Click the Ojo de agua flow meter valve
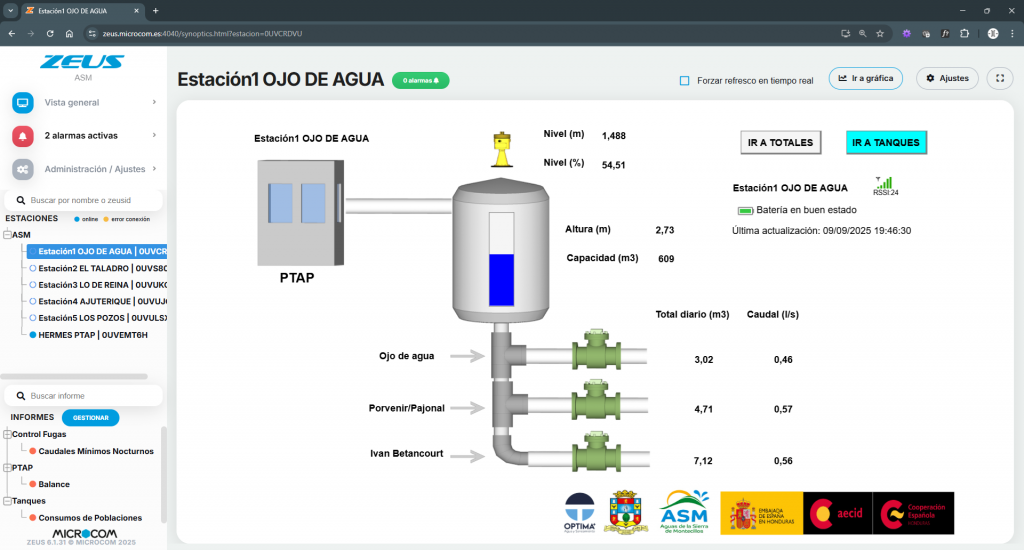1024x550 pixels. pyautogui.click(x=596, y=351)
